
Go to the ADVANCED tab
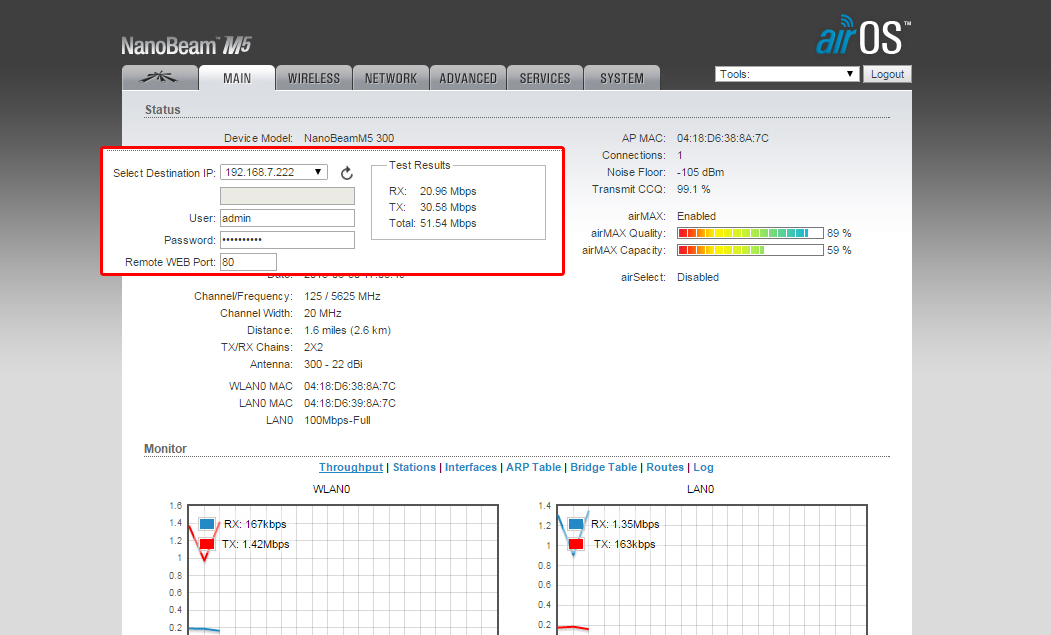click(468, 78)
